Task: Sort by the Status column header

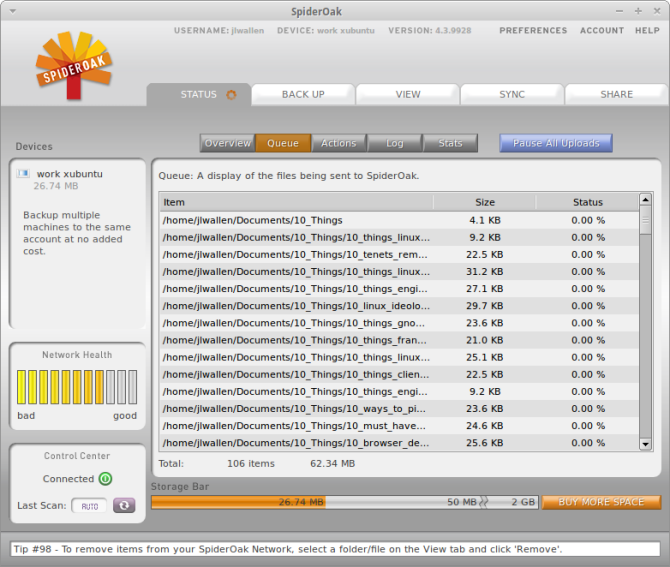Action: coord(588,202)
